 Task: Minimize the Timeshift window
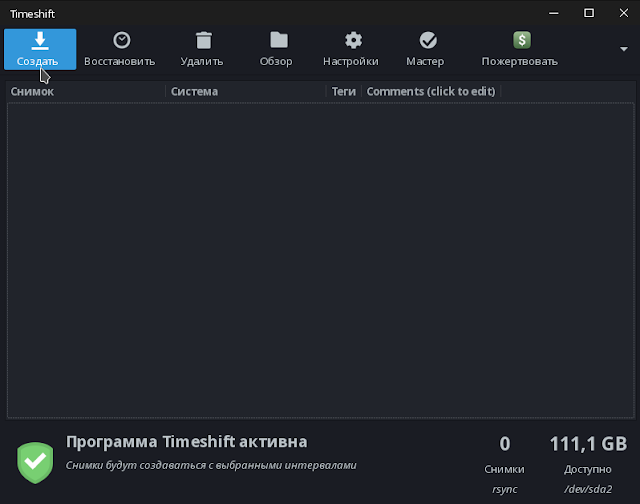click(554, 13)
